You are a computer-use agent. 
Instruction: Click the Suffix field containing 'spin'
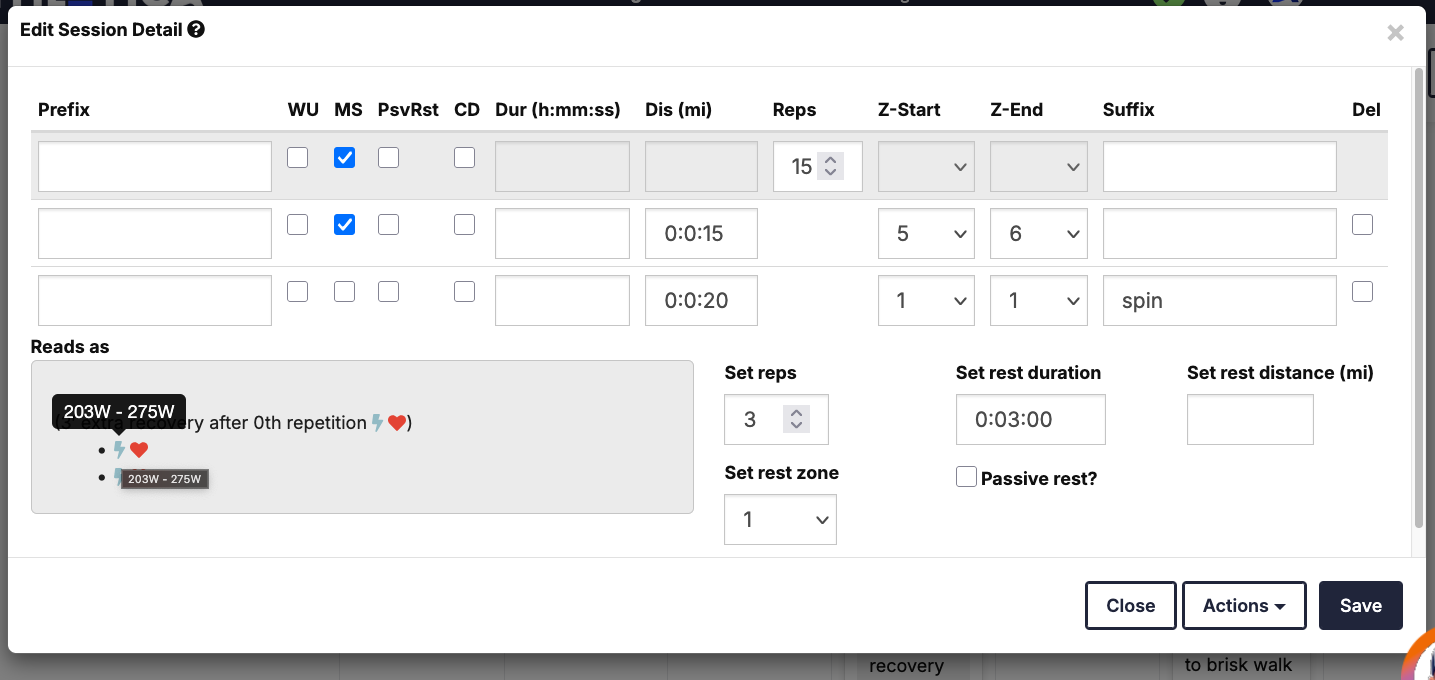pyautogui.click(x=1219, y=301)
